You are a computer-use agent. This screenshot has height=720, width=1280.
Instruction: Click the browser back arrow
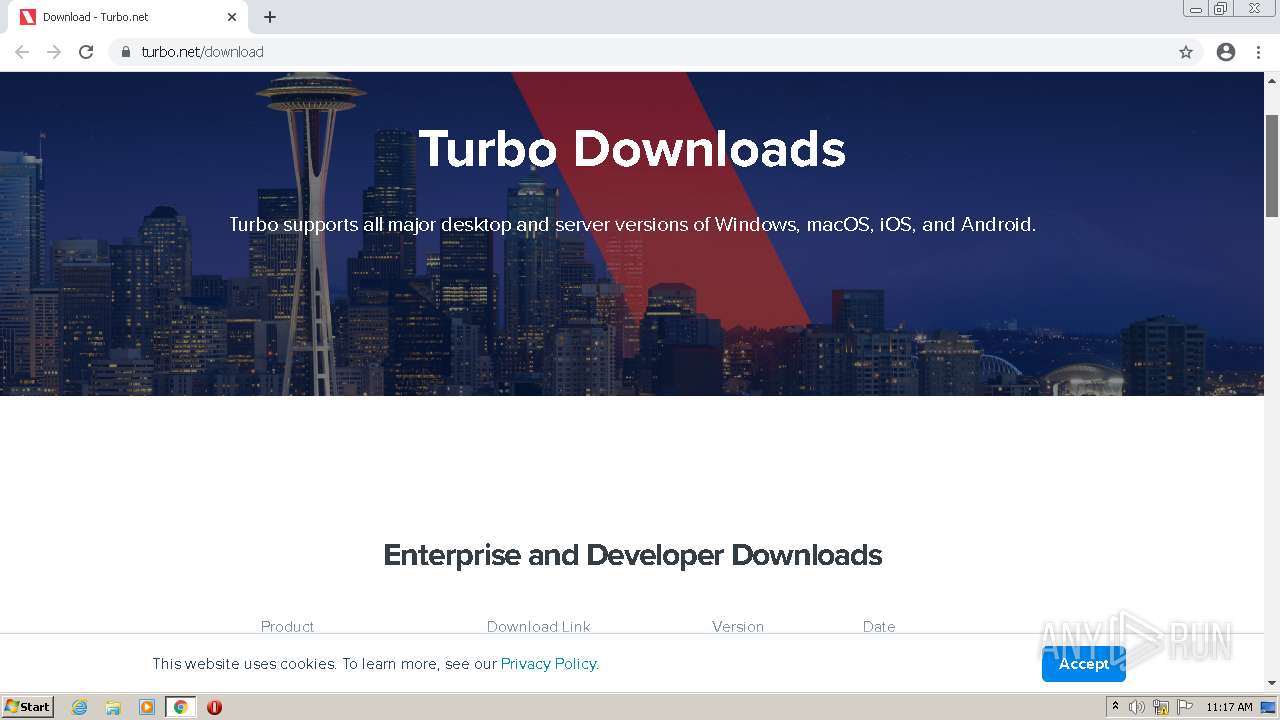(x=22, y=52)
